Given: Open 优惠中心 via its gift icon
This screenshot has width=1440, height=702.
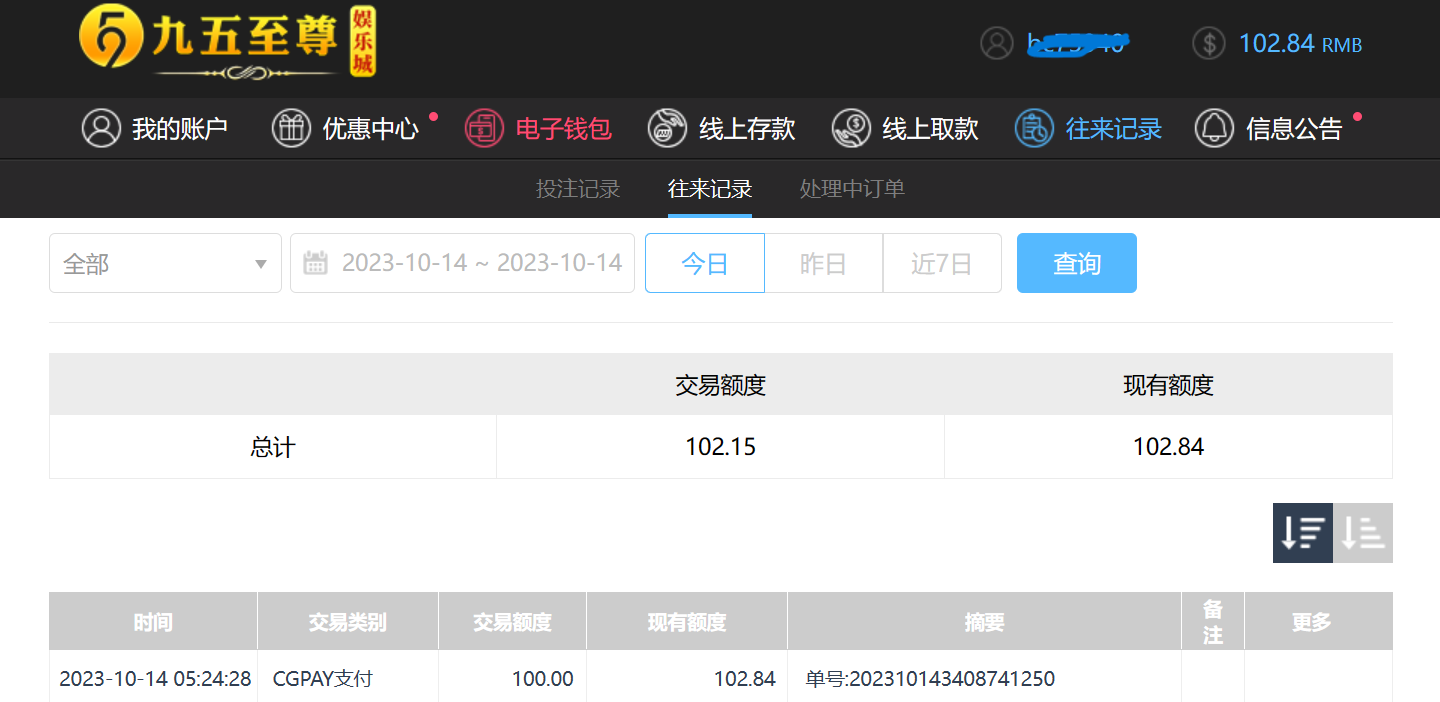Looking at the screenshot, I should 291,128.
